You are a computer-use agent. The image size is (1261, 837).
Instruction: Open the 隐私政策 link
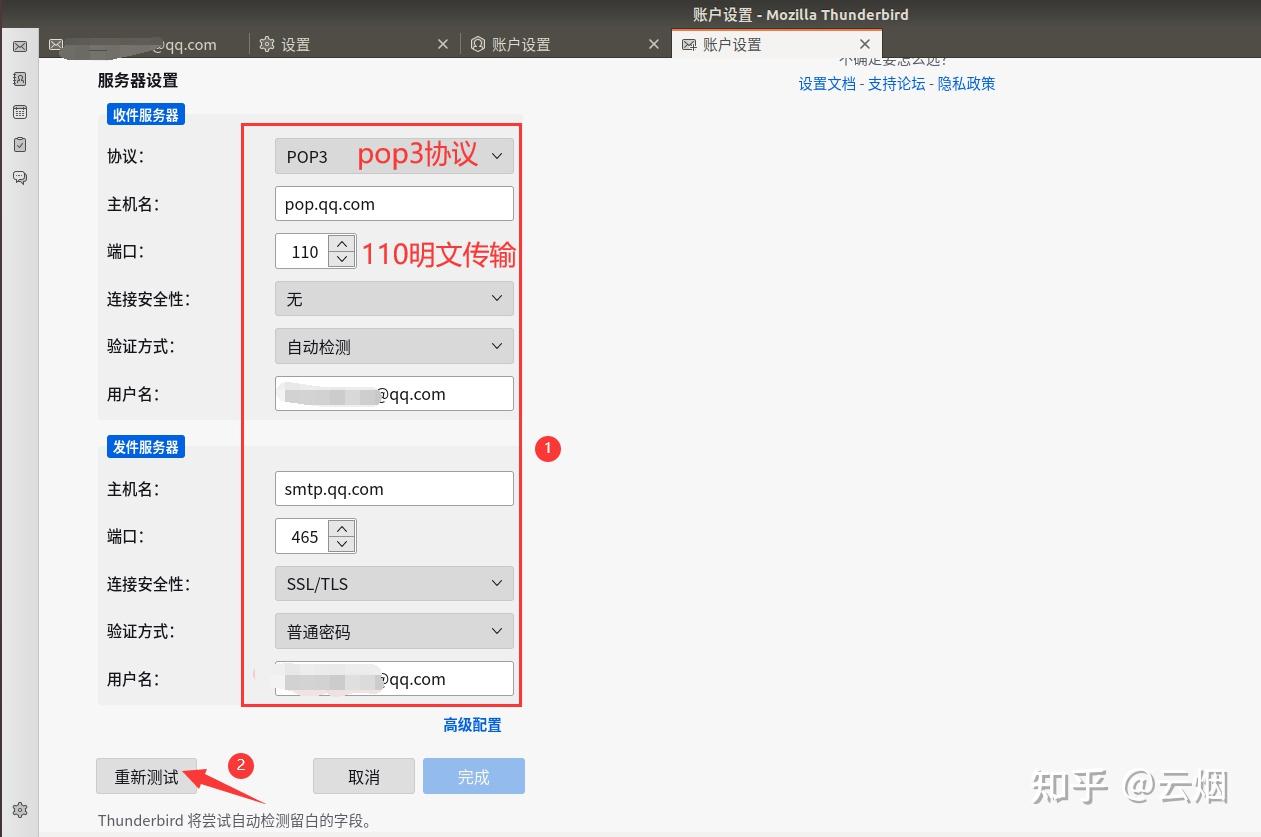(966, 84)
